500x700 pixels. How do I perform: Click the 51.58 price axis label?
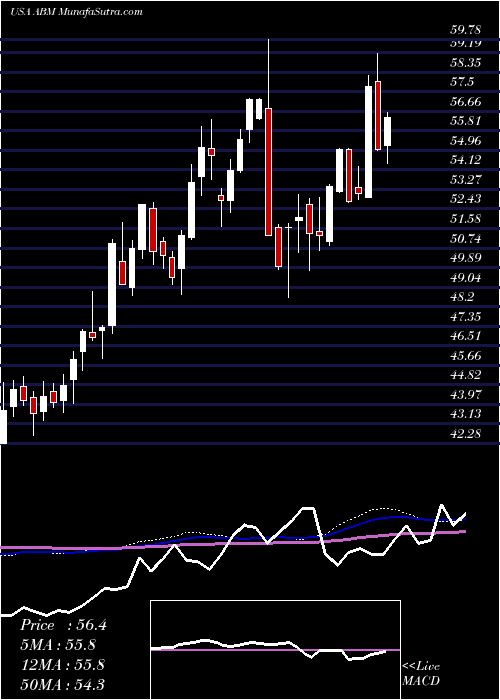pos(466,218)
